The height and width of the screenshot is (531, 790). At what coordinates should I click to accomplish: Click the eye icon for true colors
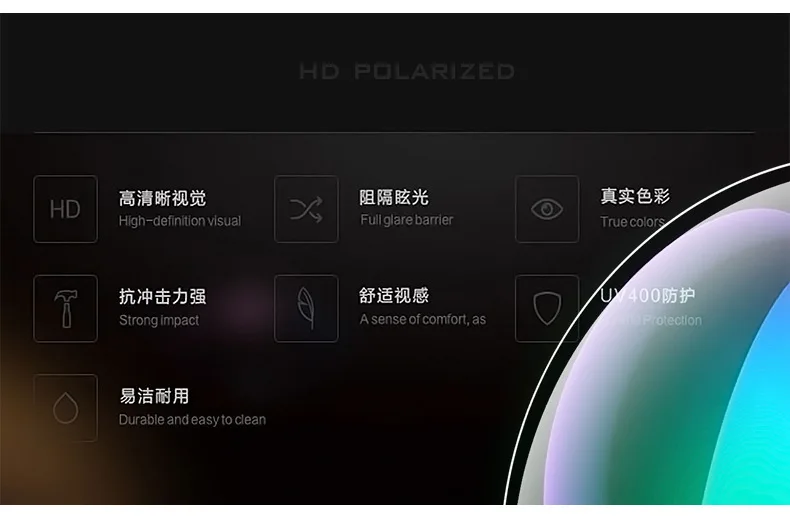point(547,209)
